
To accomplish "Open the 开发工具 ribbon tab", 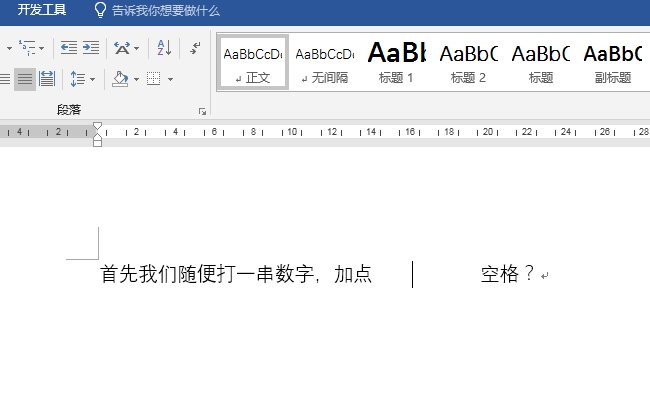I will click(41, 10).
